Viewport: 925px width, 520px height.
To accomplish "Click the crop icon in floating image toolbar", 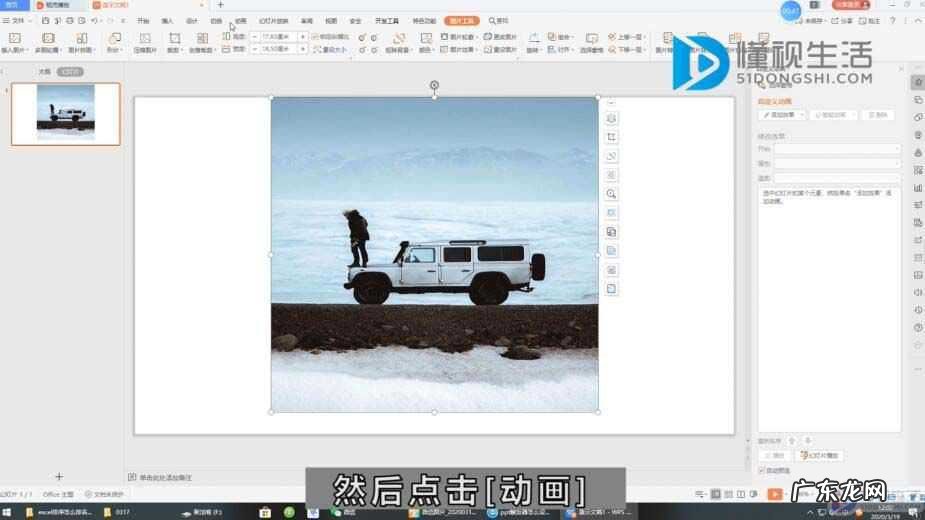I will tap(611, 137).
